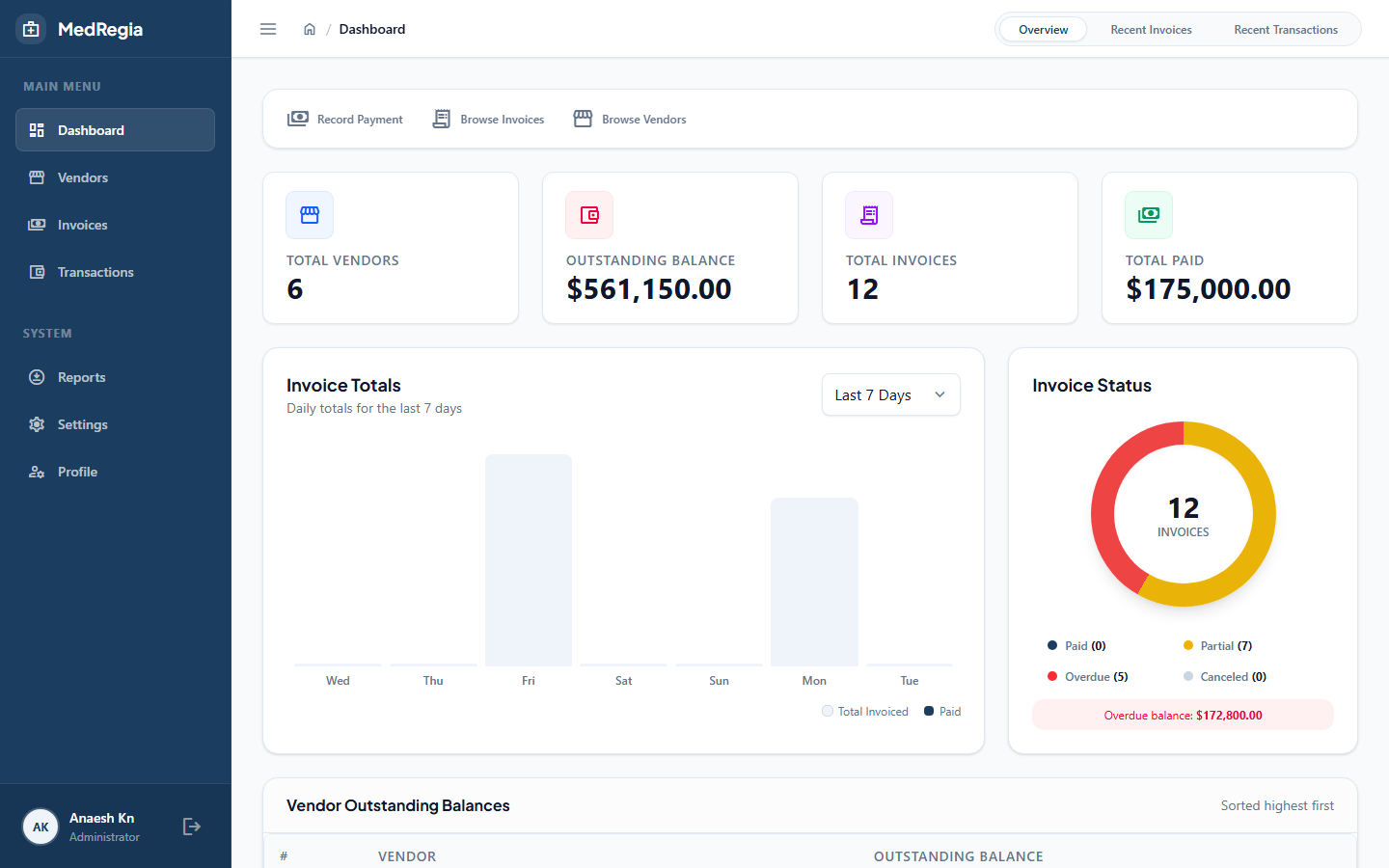Click the Monday bar in the chart
This screenshot has height=868, width=1389.
(x=814, y=582)
